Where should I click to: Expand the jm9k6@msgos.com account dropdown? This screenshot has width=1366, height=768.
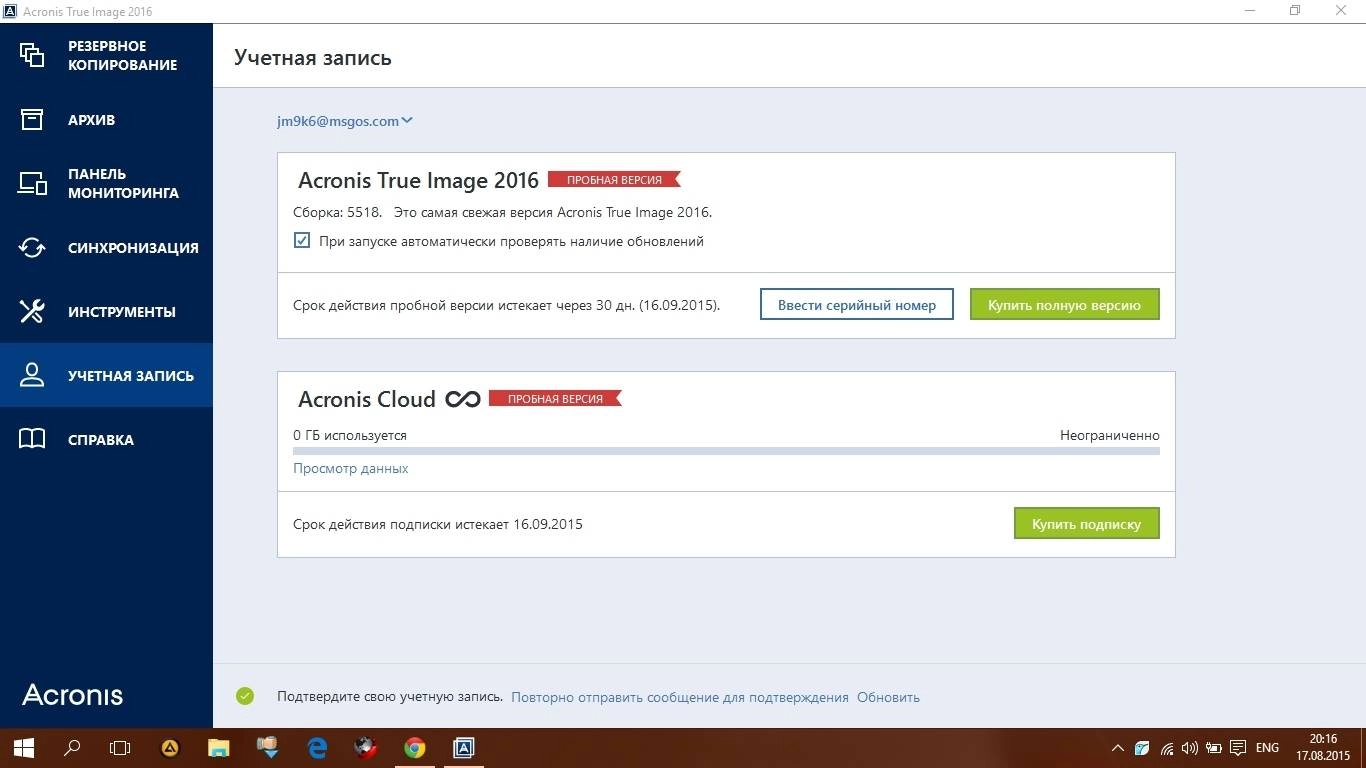click(345, 121)
